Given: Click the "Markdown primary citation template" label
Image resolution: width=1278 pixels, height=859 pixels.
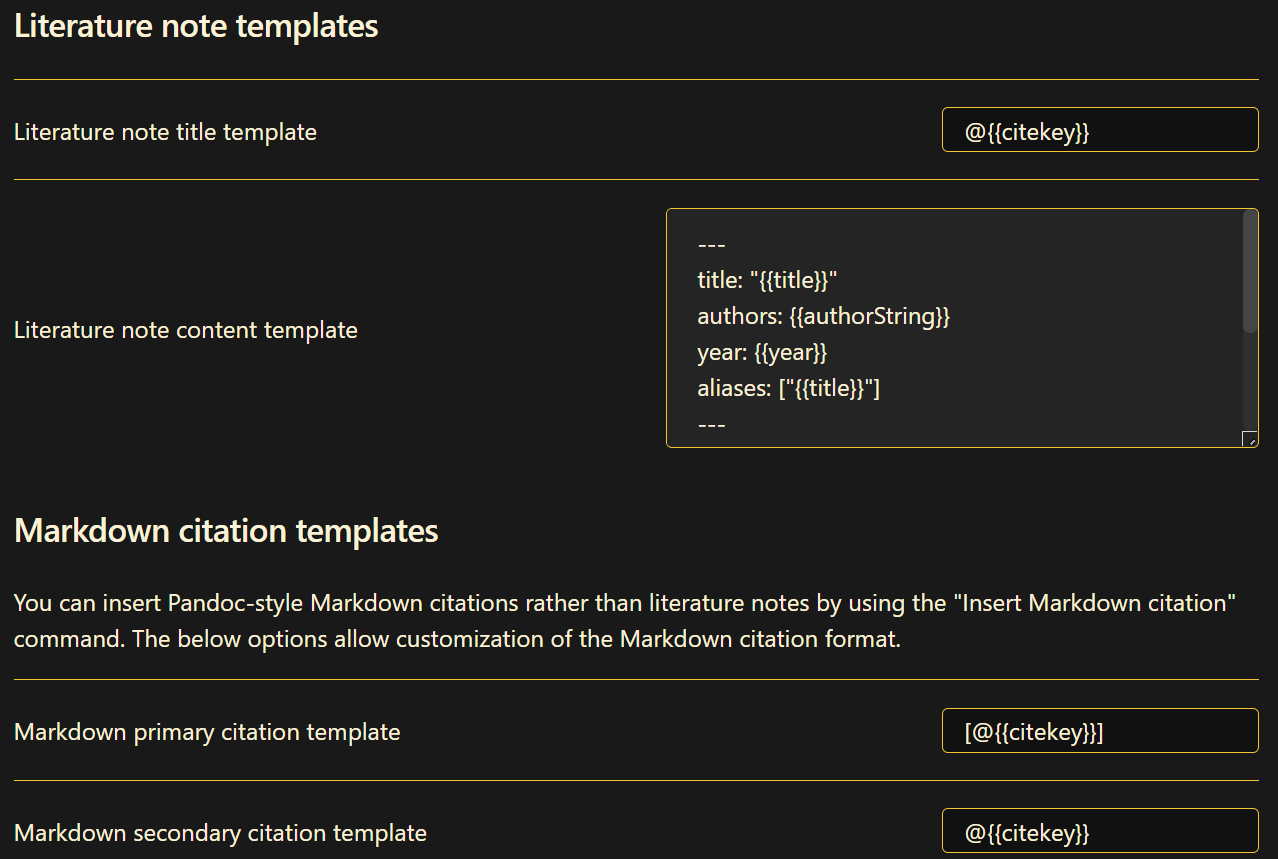Looking at the screenshot, I should click(x=207, y=732).
